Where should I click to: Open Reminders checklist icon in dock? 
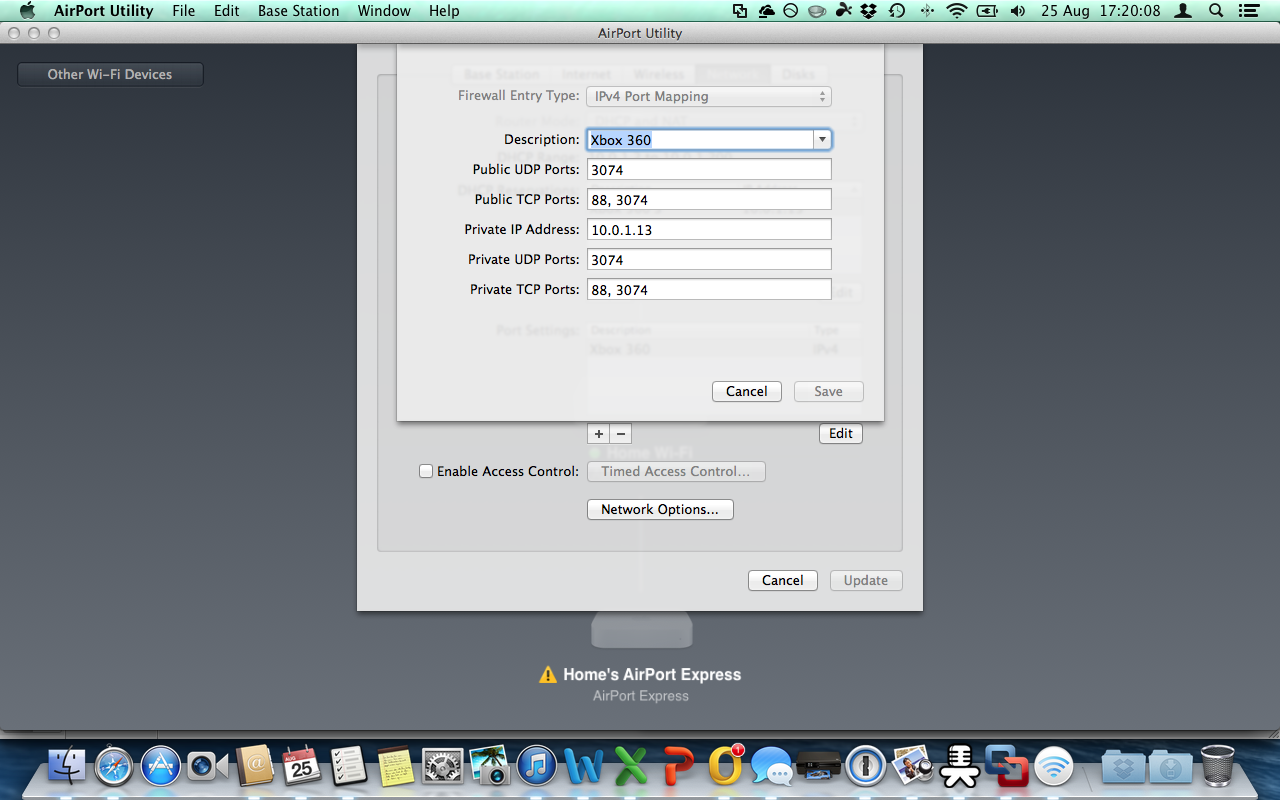click(x=348, y=766)
